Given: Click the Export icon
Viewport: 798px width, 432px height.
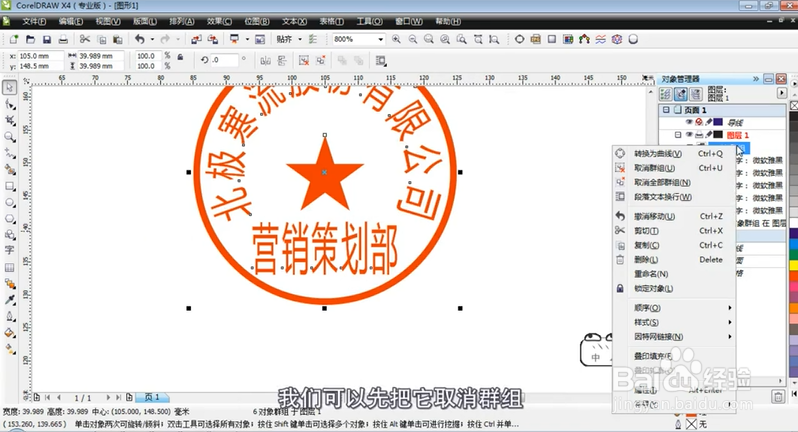Looking at the screenshot, I should [x=213, y=39].
